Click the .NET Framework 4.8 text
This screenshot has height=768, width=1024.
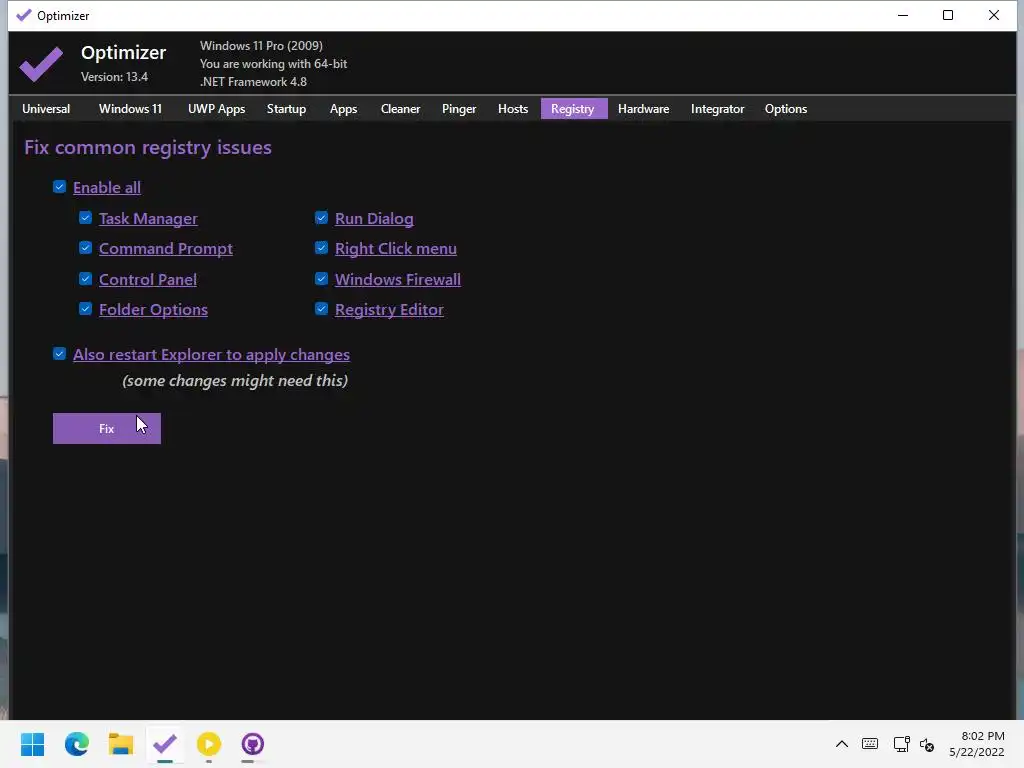click(253, 82)
